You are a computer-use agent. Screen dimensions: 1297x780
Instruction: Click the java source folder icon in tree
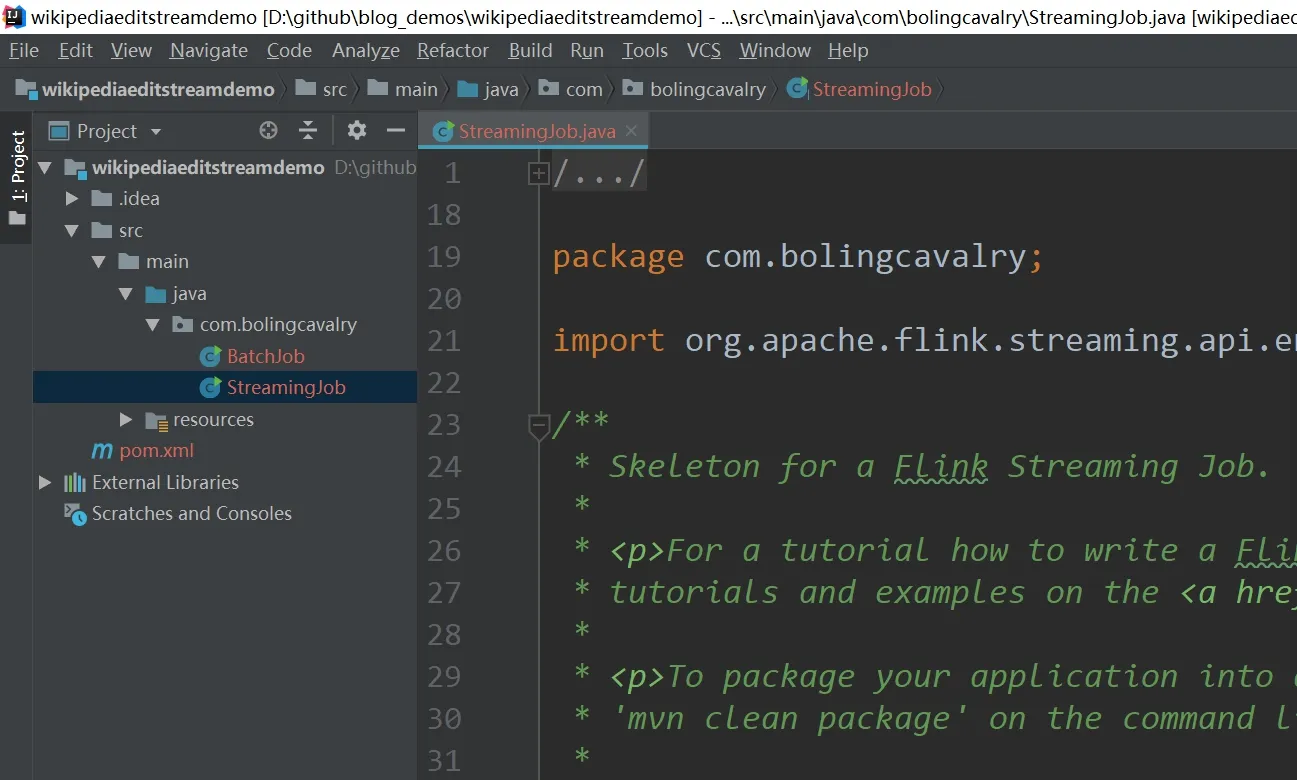point(156,294)
